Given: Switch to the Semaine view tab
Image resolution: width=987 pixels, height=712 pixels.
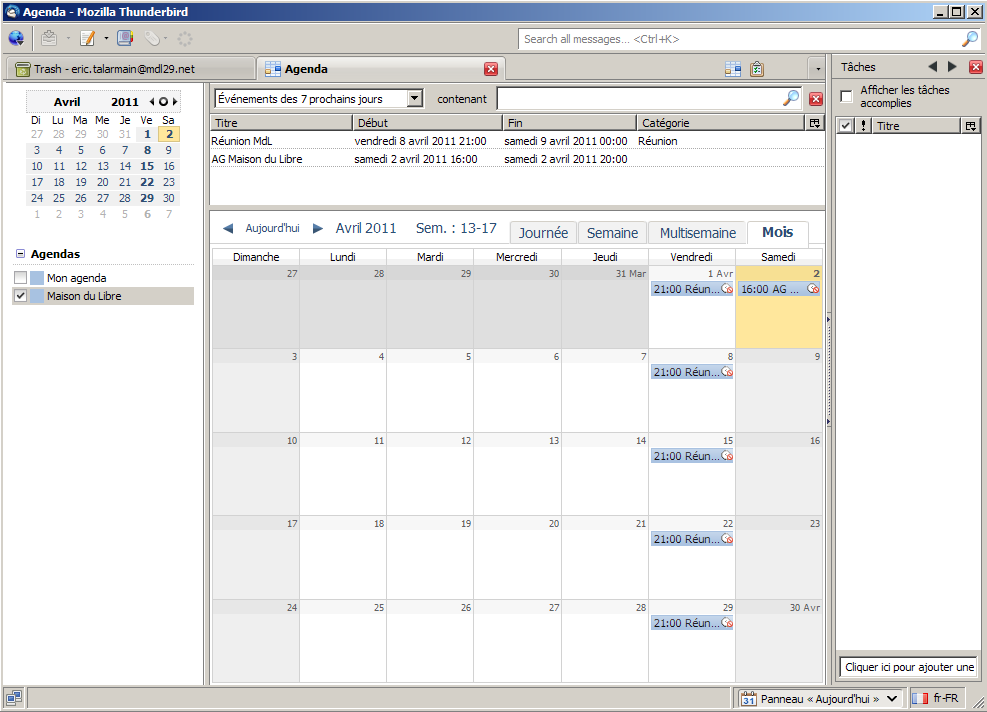Looking at the screenshot, I should tap(612, 233).
